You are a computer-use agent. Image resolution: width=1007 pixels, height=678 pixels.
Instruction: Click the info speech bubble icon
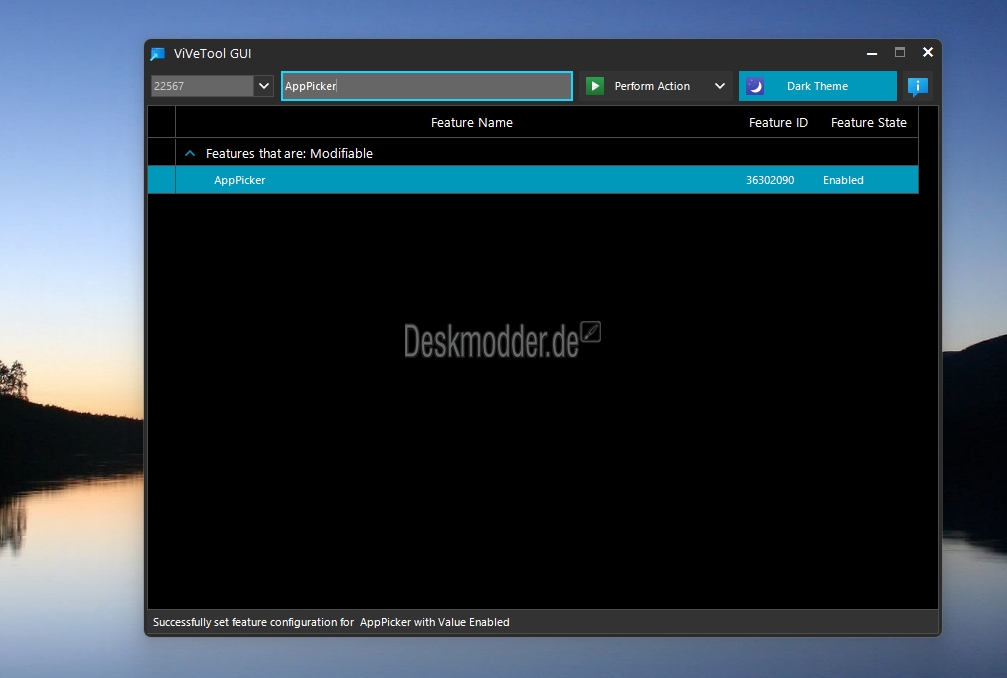[x=918, y=86]
